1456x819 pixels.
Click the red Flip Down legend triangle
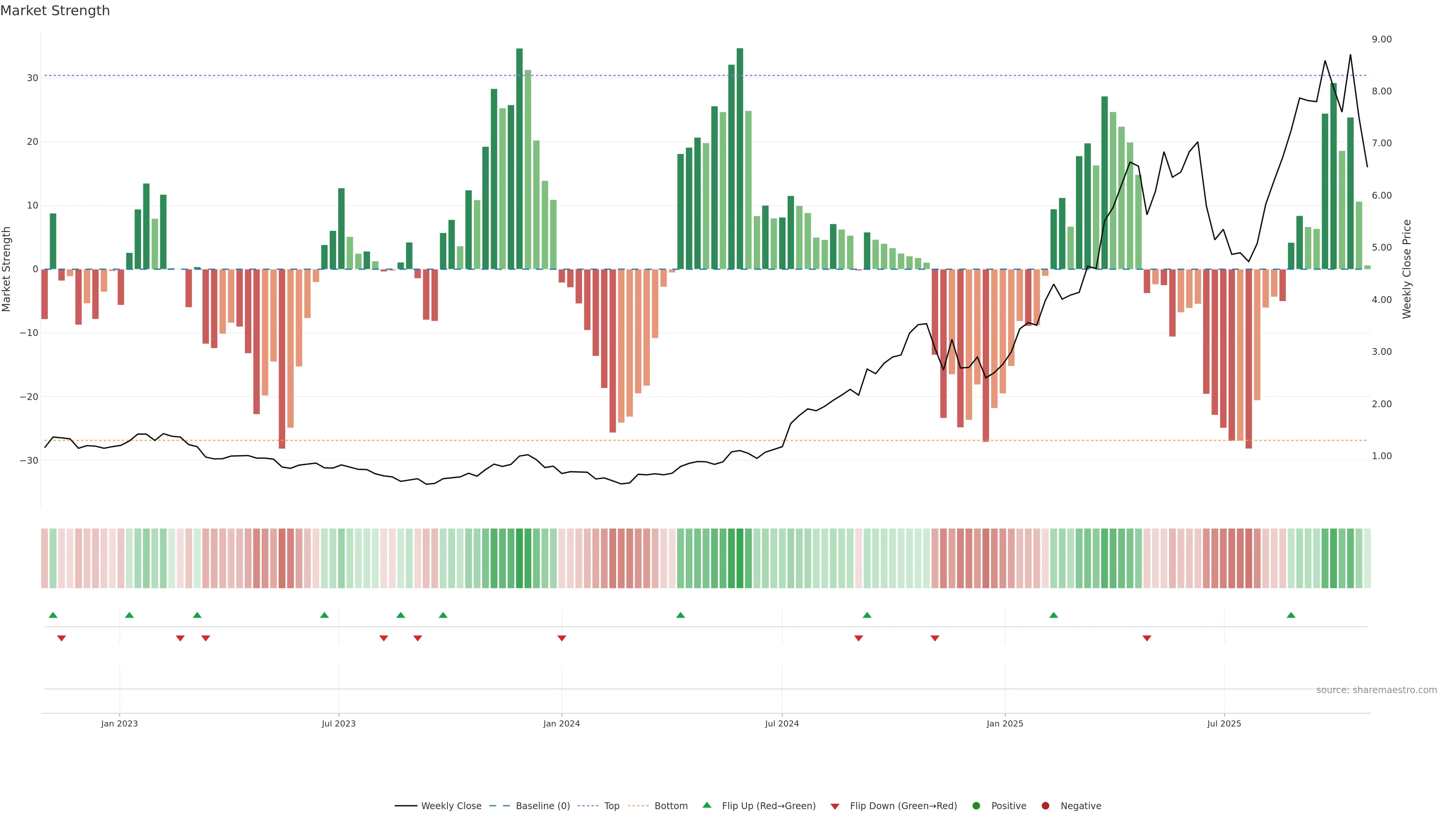835,806
